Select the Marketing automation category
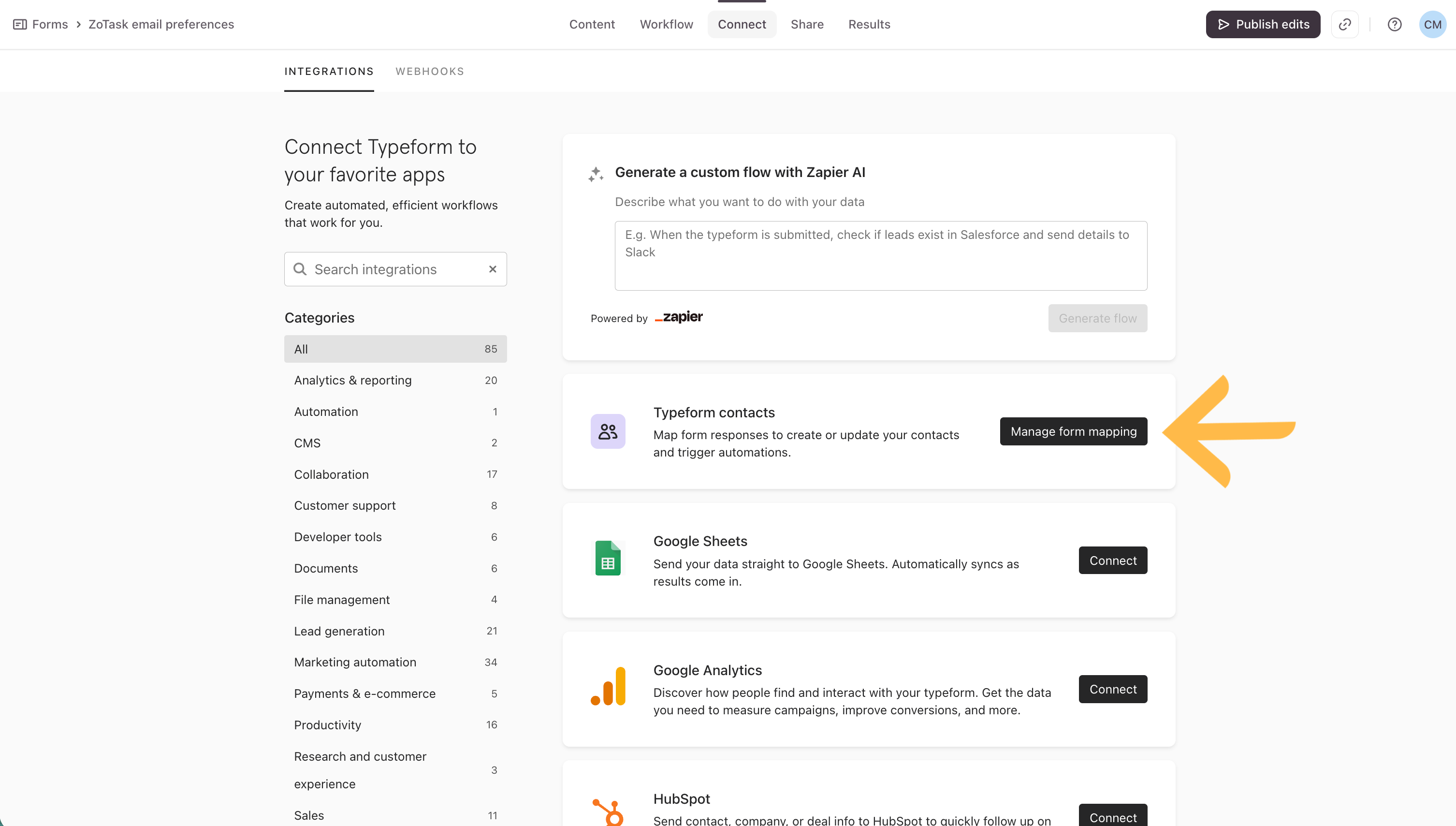 [x=355, y=662]
